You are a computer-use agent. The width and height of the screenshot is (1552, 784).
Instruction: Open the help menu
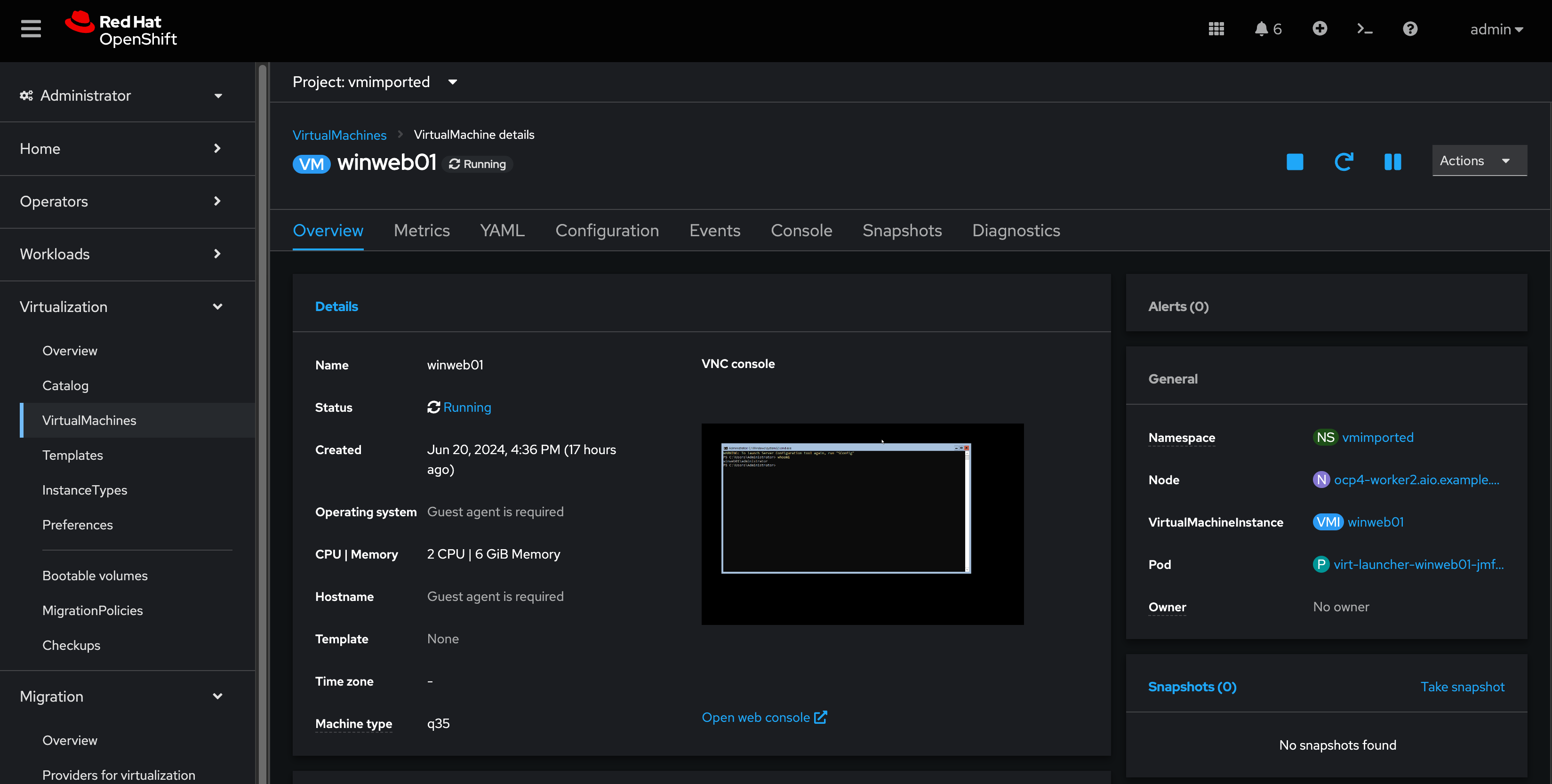1410,28
